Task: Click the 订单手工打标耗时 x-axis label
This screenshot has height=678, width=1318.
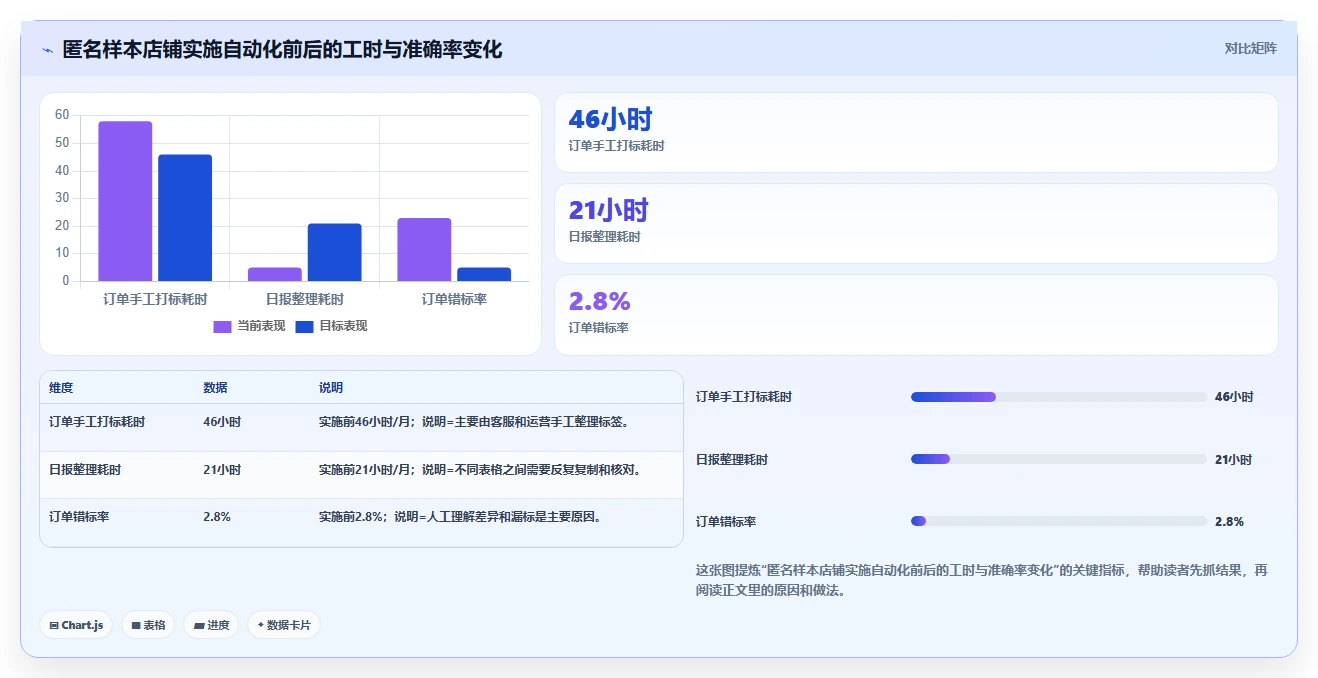Action: point(155,299)
